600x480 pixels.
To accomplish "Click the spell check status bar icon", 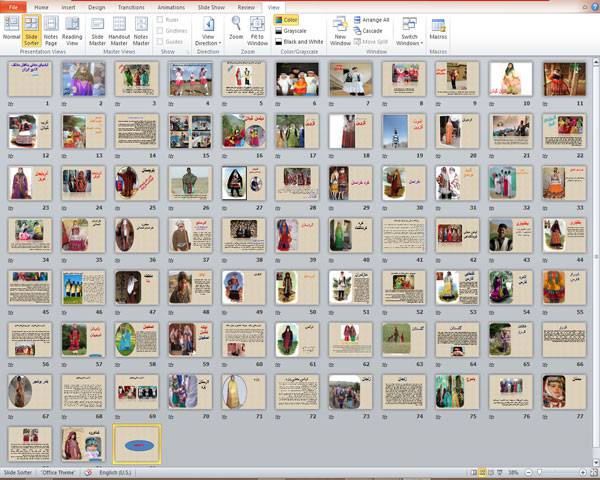I will [88, 473].
